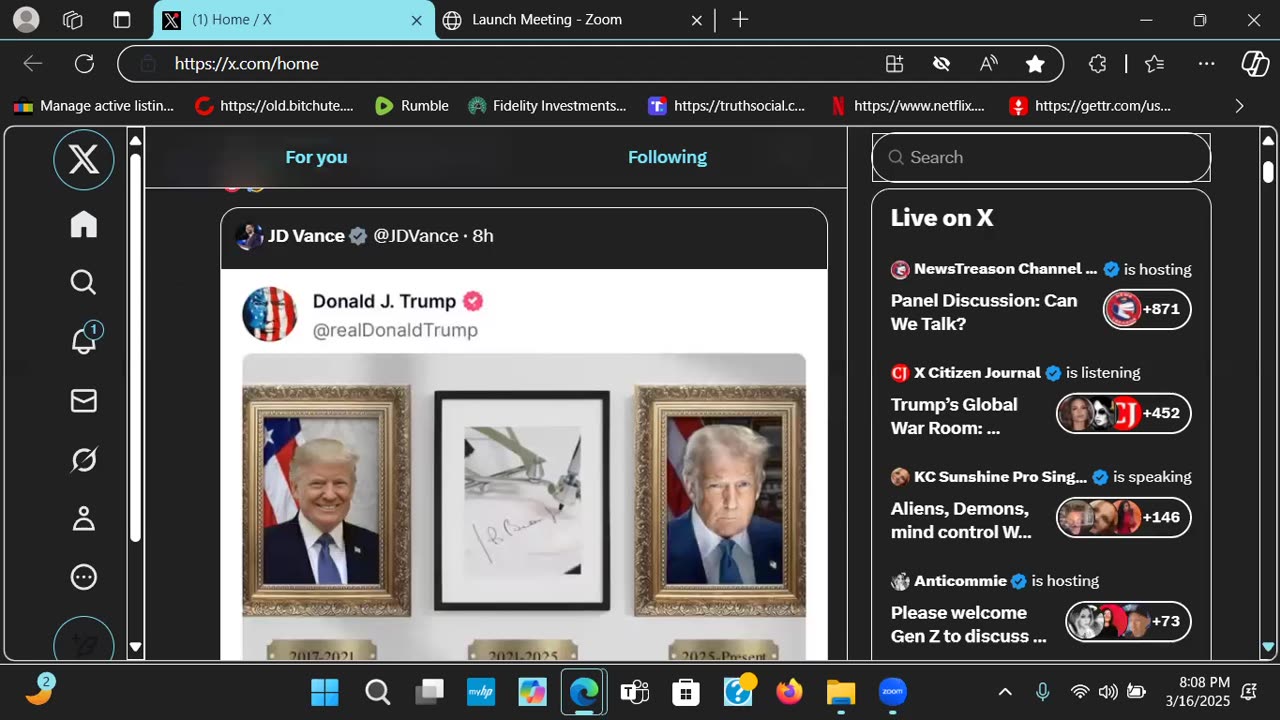Viewport: 1280px width, 720px height.
Task: Open the gettr.com bookmark
Action: 1090,106
